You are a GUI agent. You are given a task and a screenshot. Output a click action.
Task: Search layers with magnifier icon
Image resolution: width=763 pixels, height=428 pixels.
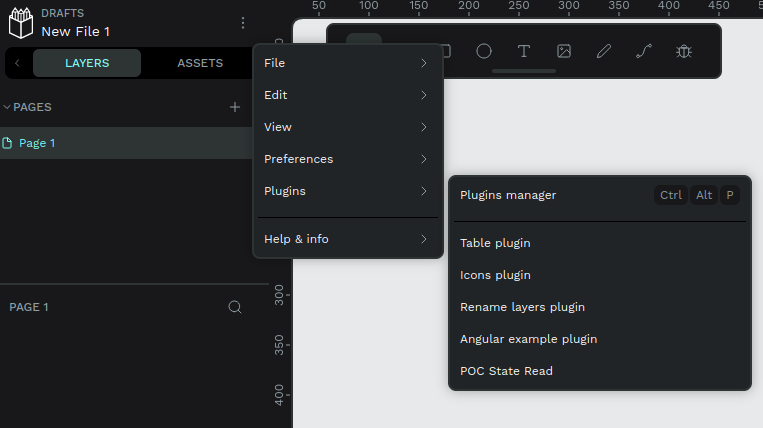[235, 307]
